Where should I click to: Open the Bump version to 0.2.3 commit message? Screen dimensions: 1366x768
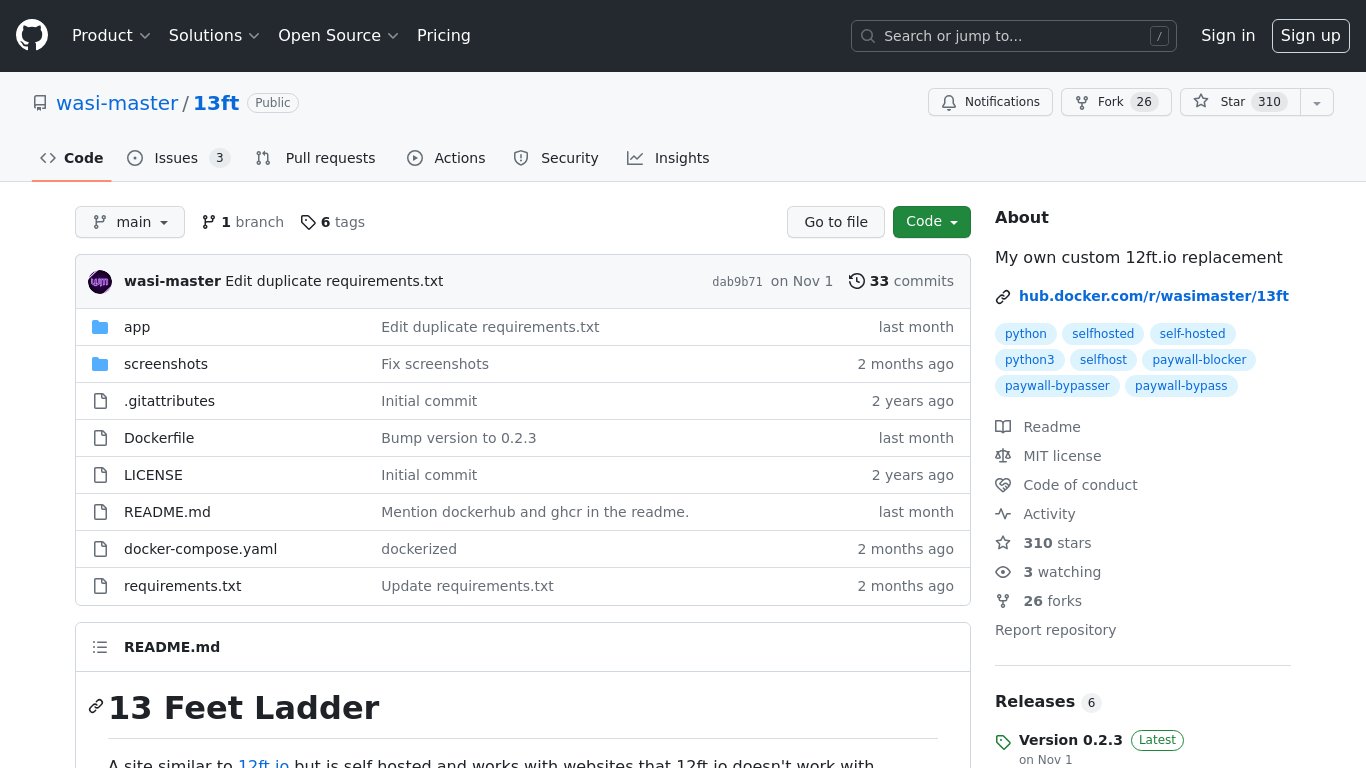pyautogui.click(x=459, y=438)
